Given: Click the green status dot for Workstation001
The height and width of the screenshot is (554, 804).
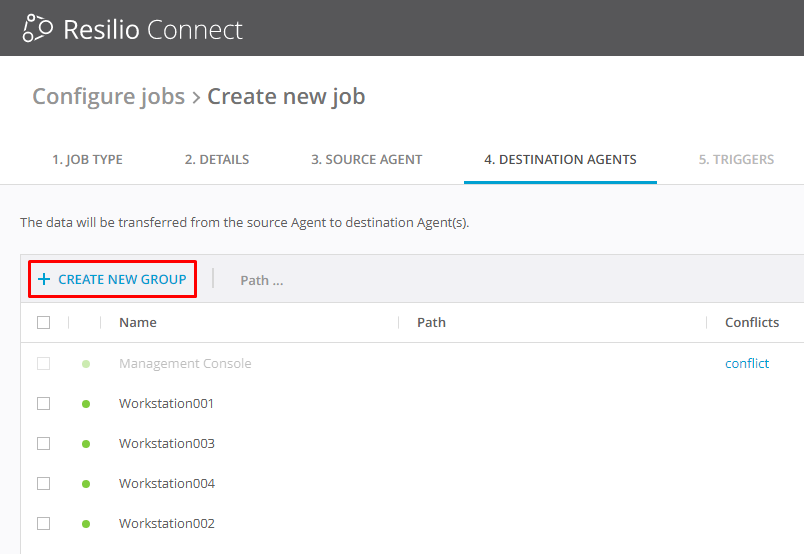Looking at the screenshot, I should coord(86,404).
